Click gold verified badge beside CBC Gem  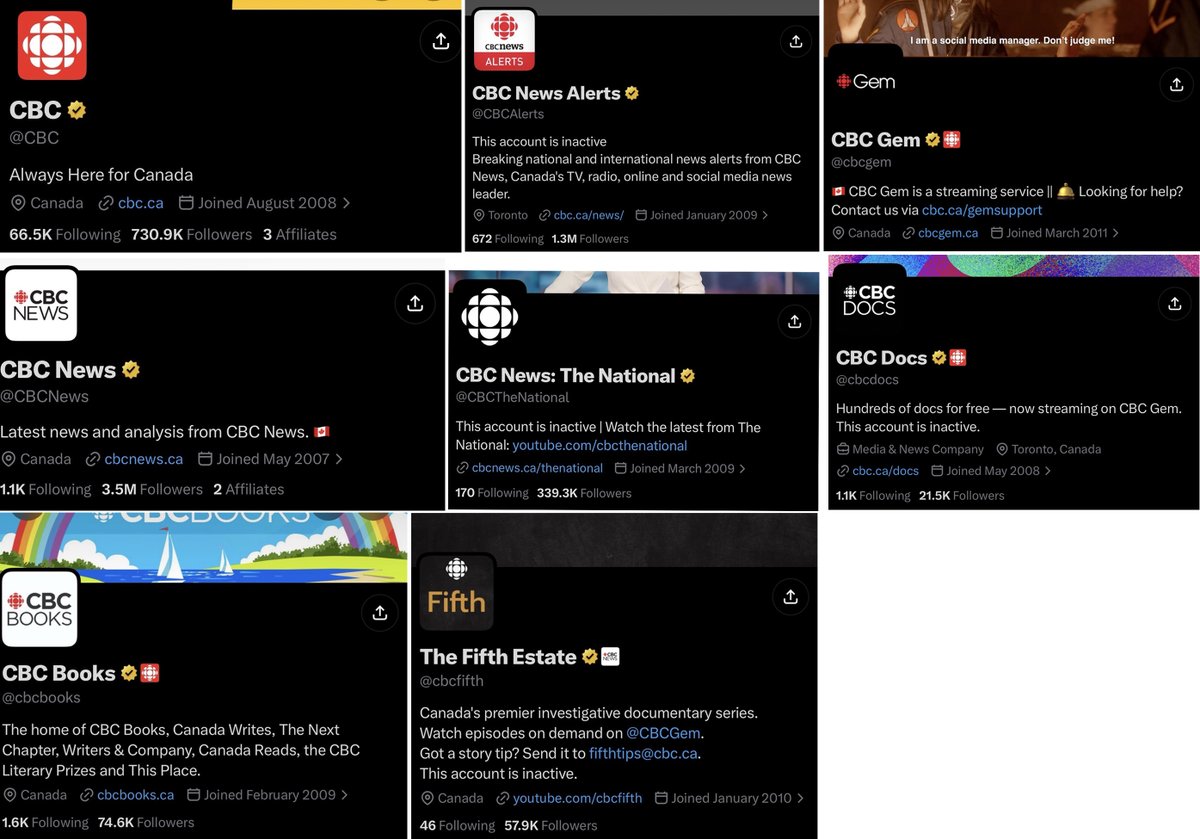point(933,140)
